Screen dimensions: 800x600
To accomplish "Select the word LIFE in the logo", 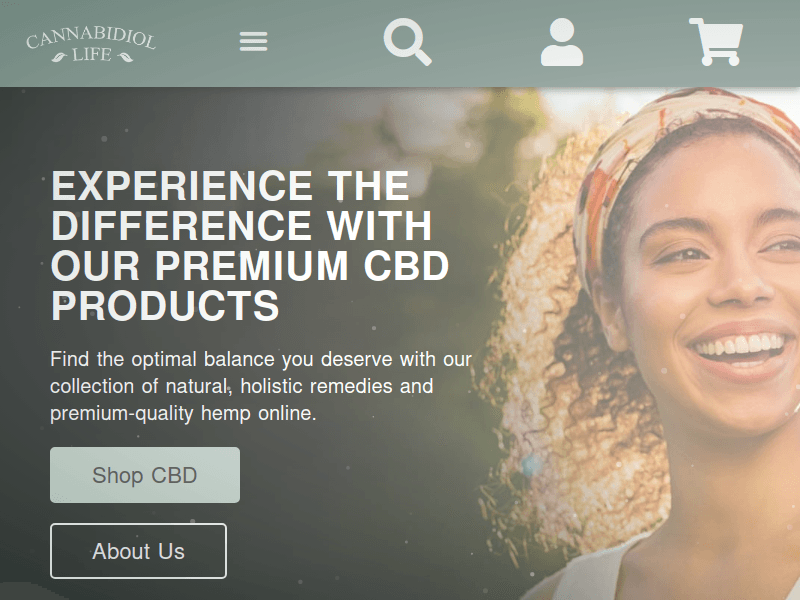I will (92, 55).
